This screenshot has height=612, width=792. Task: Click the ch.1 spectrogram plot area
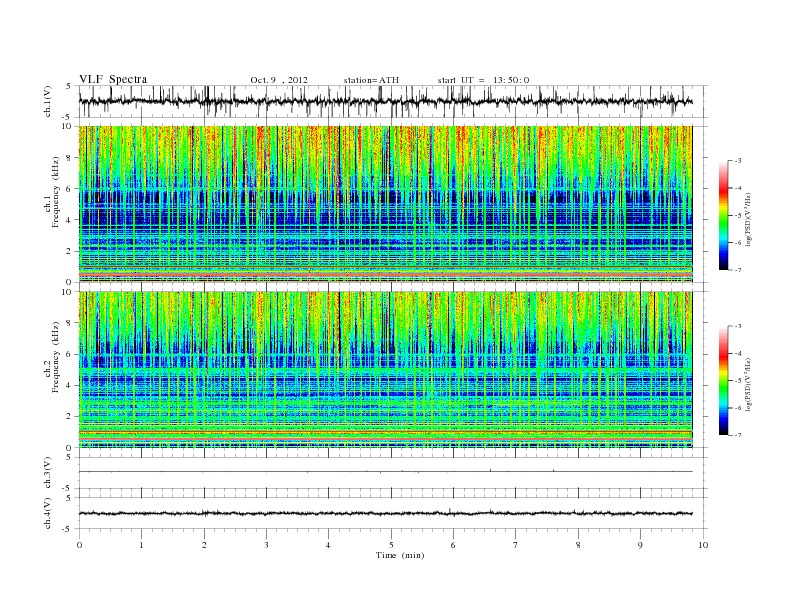[x=386, y=204]
